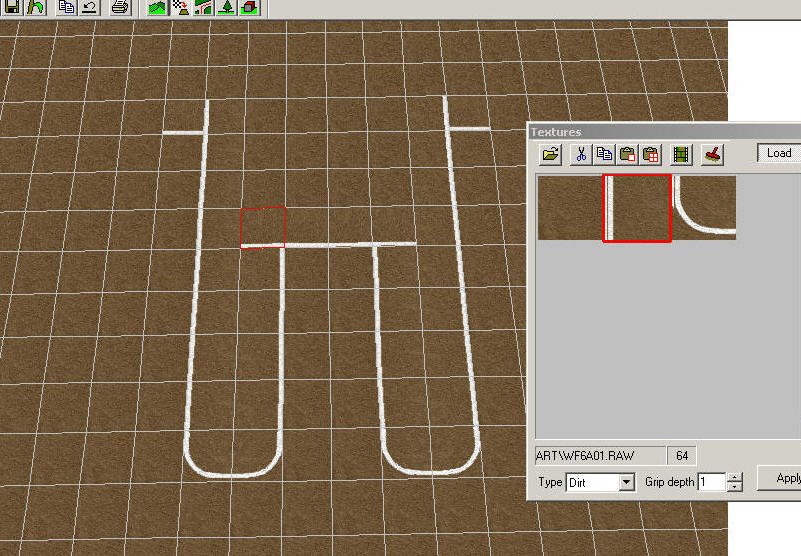Click the red brush icon in Textures
The image size is (801, 556).
[x=712, y=154]
